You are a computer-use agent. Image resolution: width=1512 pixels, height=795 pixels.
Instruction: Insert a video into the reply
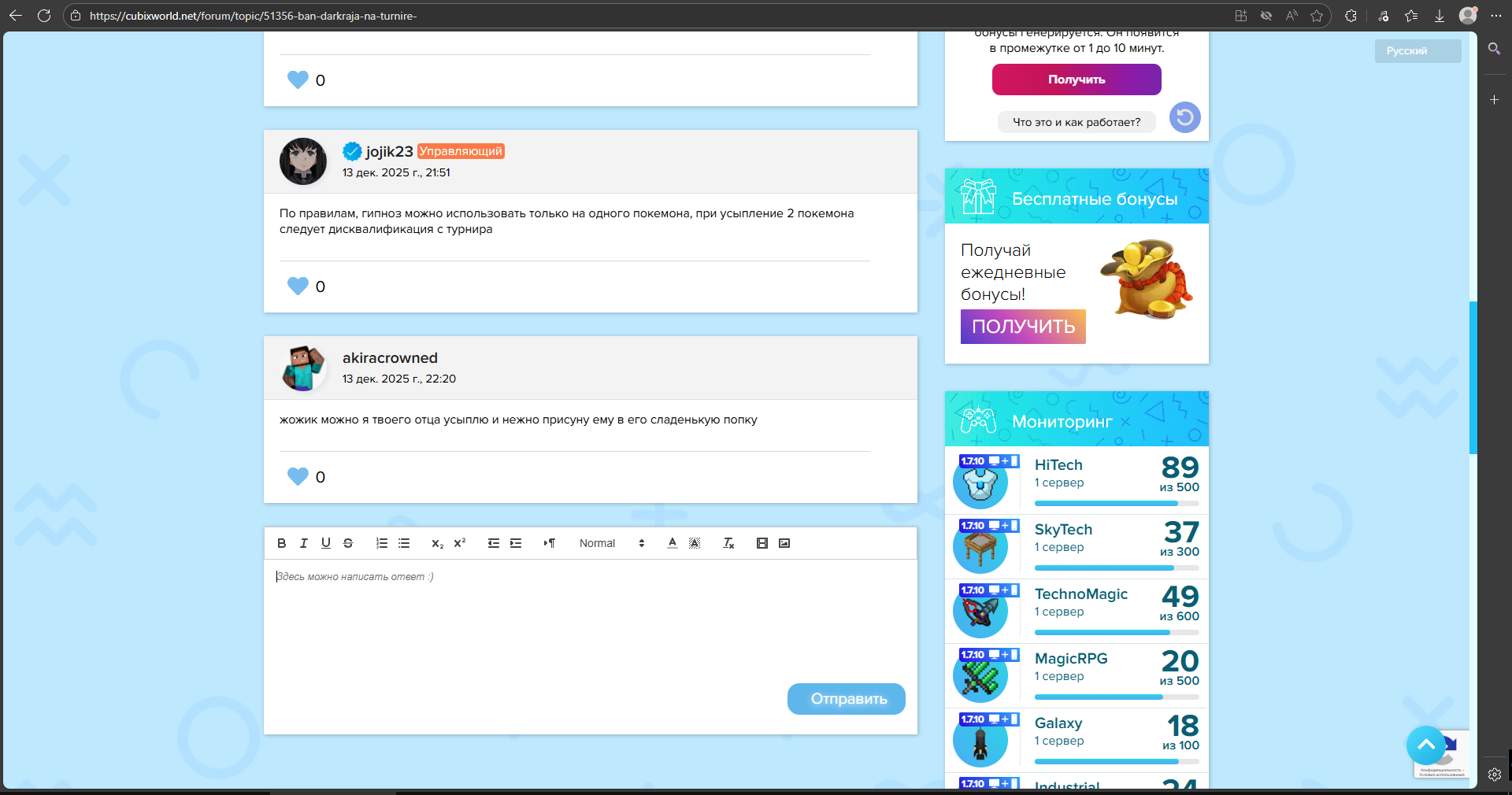point(762,543)
